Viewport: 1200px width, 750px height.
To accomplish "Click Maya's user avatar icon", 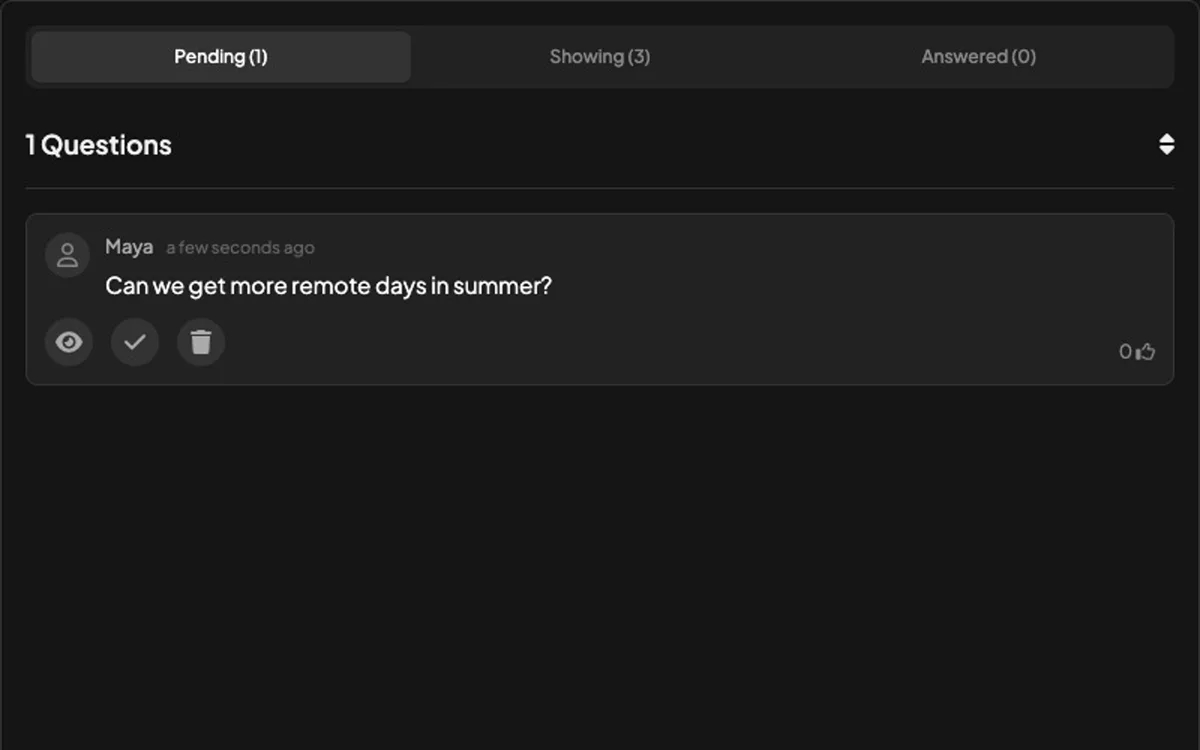I will click(x=68, y=255).
